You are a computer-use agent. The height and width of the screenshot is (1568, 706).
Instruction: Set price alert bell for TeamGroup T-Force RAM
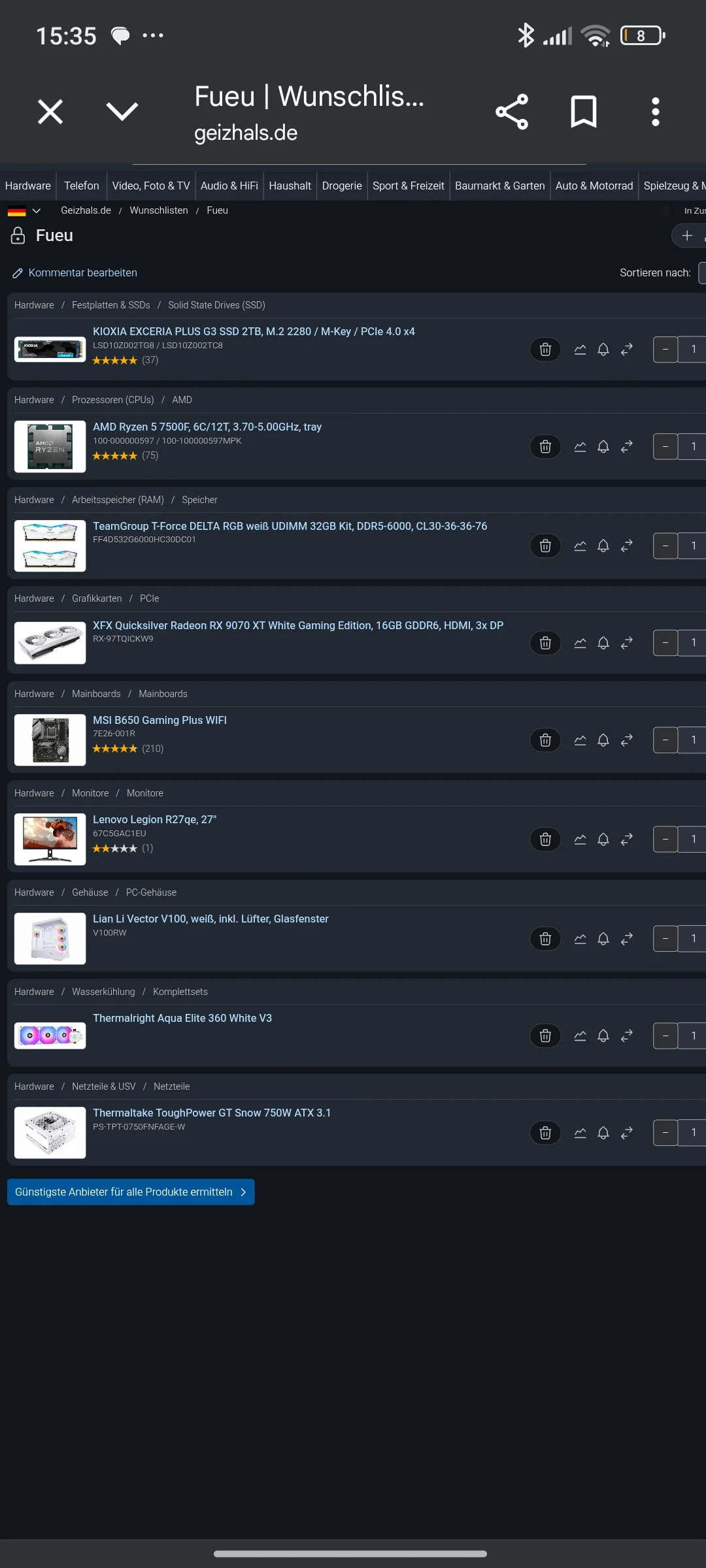(x=603, y=546)
